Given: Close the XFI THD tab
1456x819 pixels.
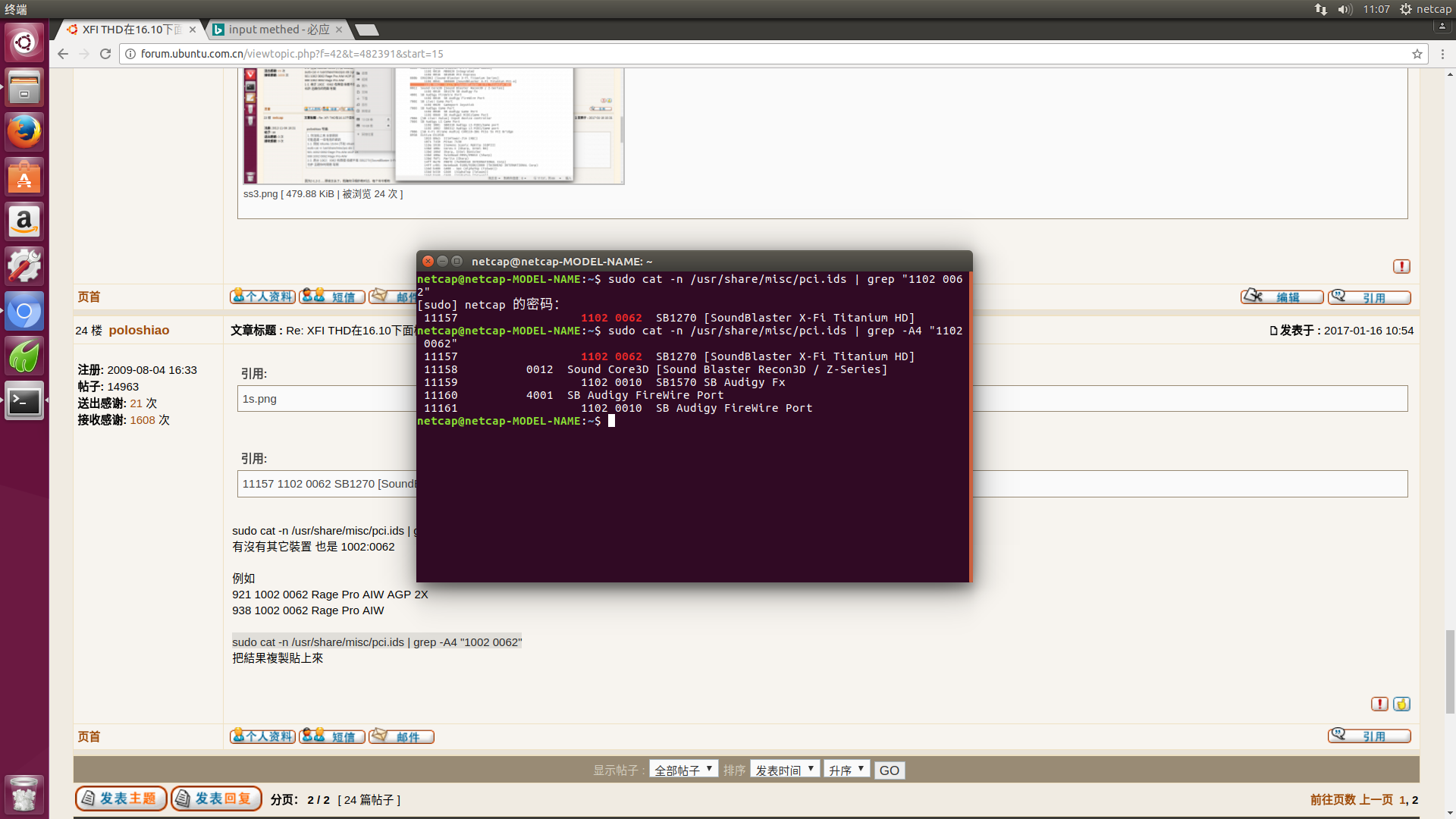Looking at the screenshot, I should 193,30.
